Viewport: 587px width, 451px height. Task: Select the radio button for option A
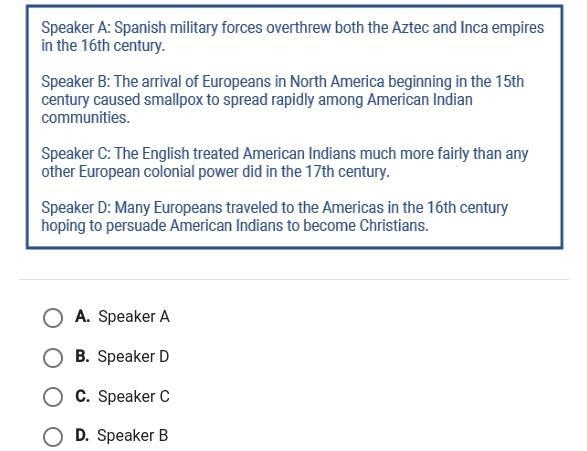(x=53, y=318)
